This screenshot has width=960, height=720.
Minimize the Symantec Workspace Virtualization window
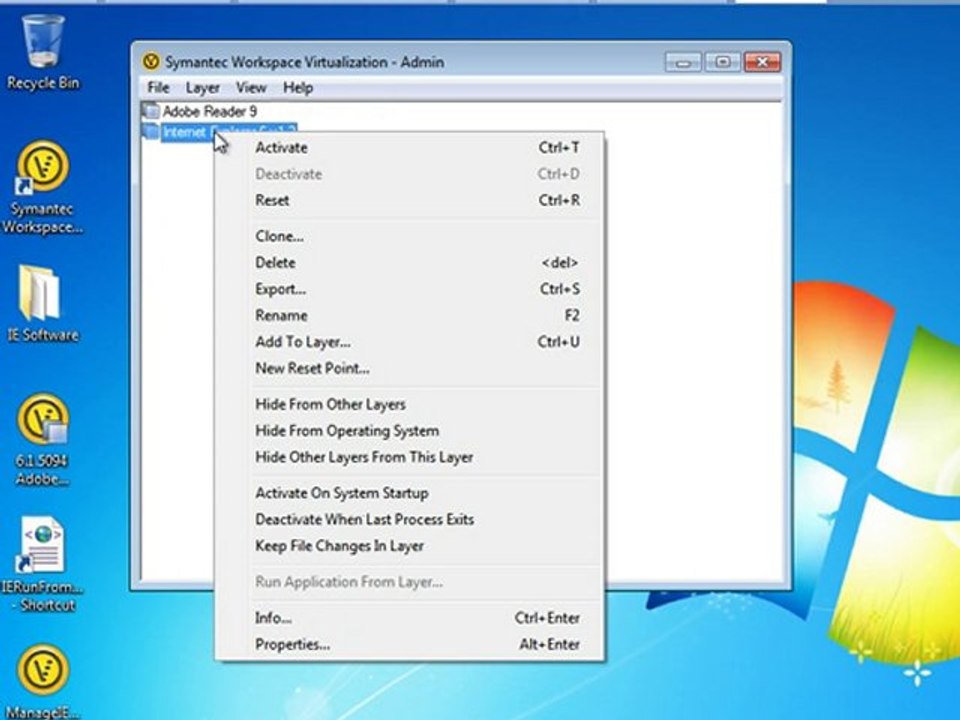click(x=683, y=62)
